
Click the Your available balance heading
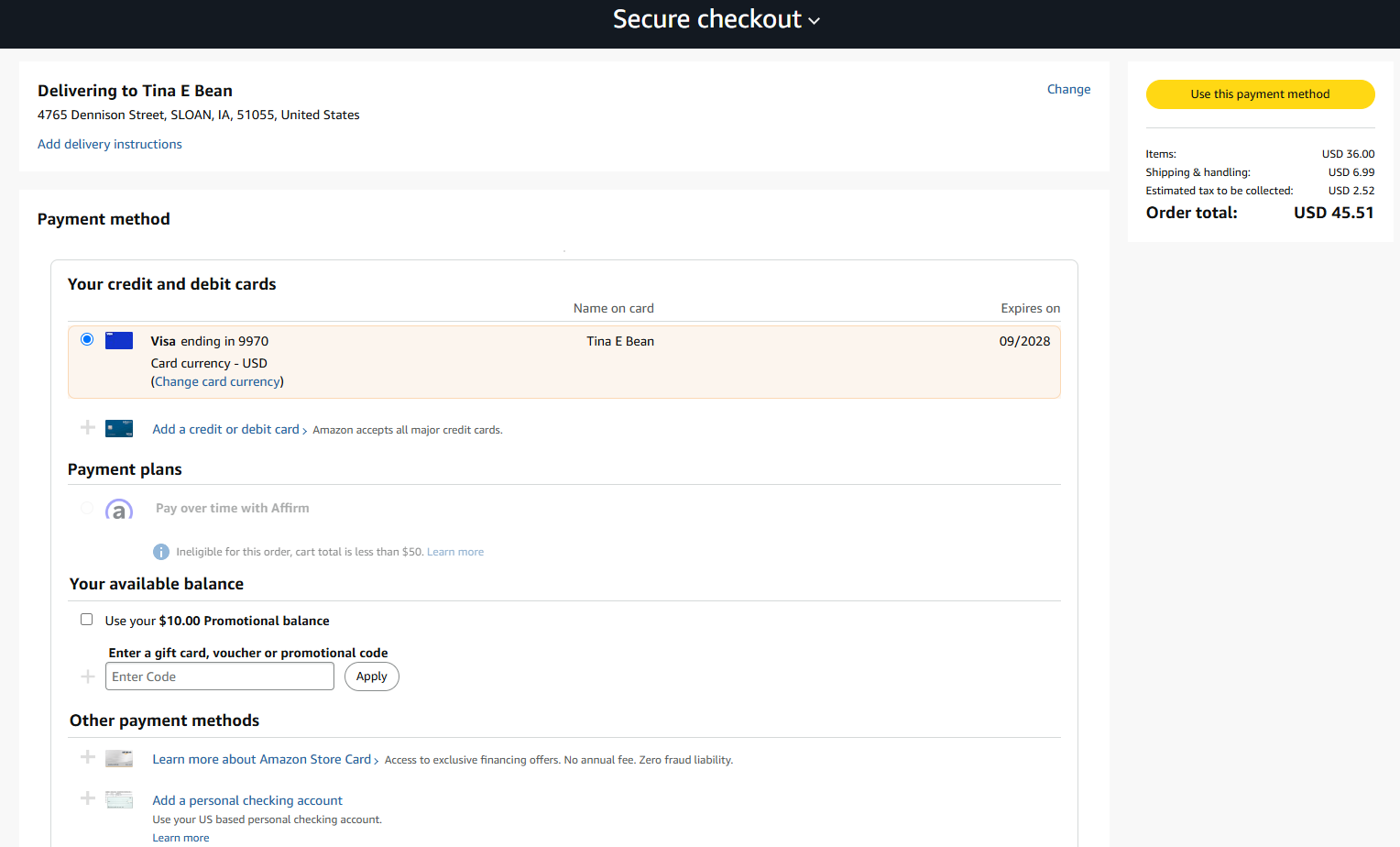pyautogui.click(x=157, y=584)
